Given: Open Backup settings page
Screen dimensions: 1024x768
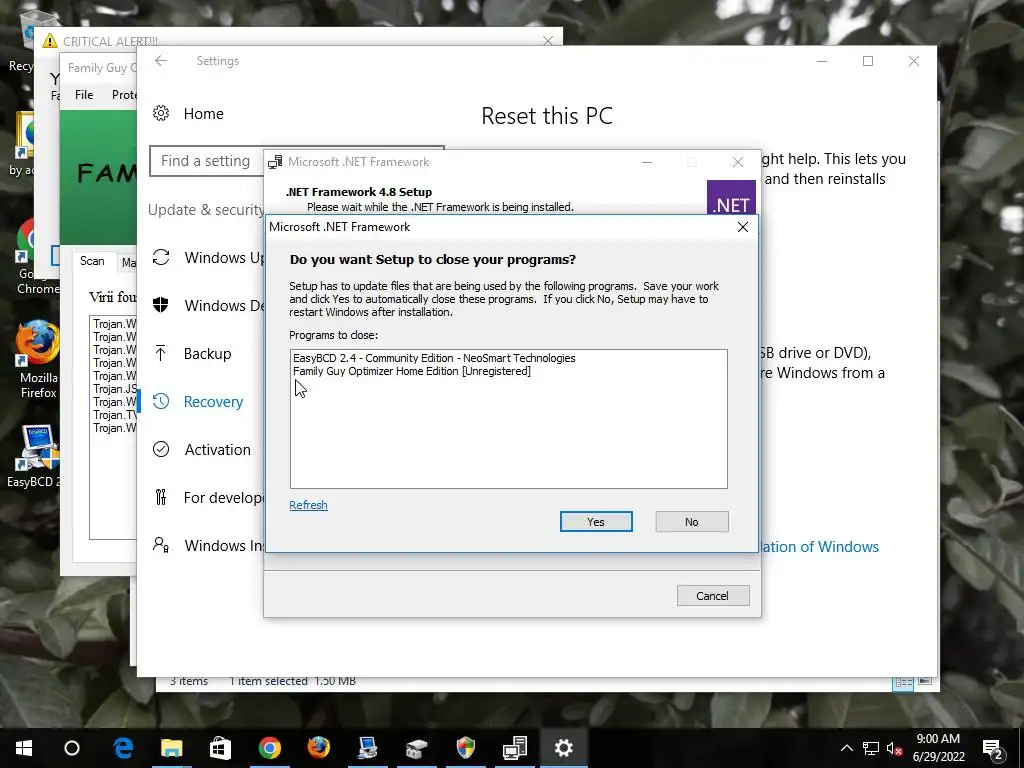Looking at the screenshot, I should [x=207, y=353].
